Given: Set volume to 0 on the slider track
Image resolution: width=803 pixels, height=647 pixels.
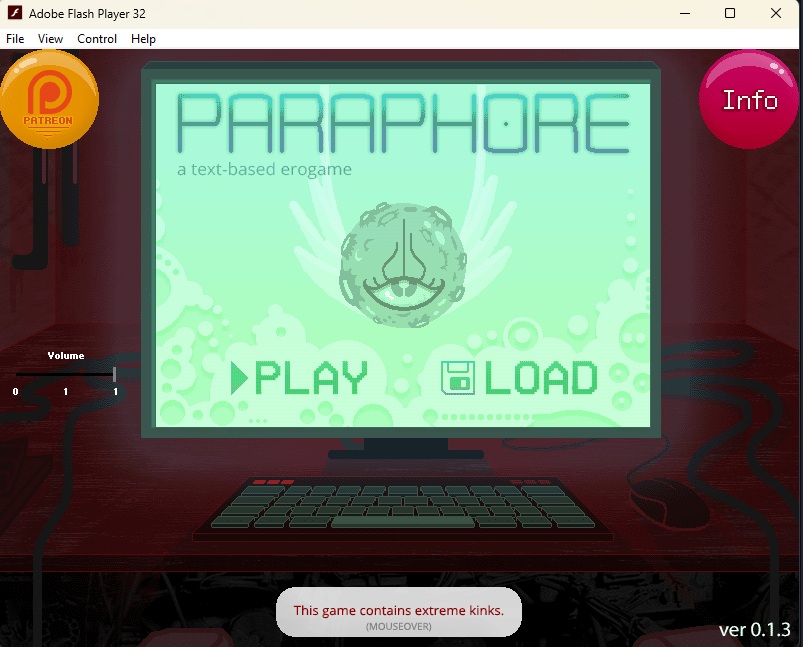Looking at the screenshot, I should point(16,374).
